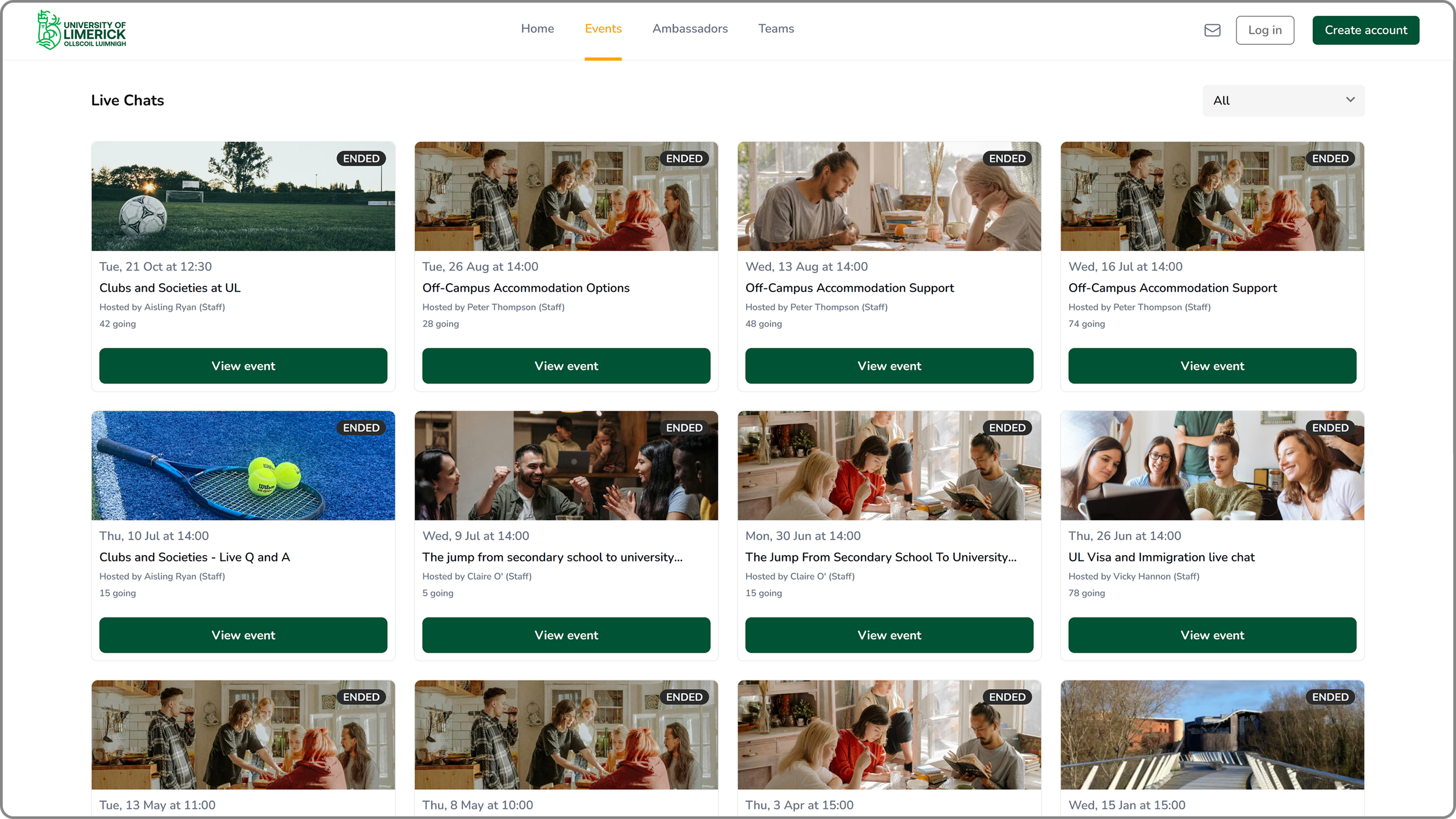Image resolution: width=1456 pixels, height=819 pixels.
Task: View the Off-Campus Accommodation Options event
Action: pyautogui.click(x=566, y=366)
